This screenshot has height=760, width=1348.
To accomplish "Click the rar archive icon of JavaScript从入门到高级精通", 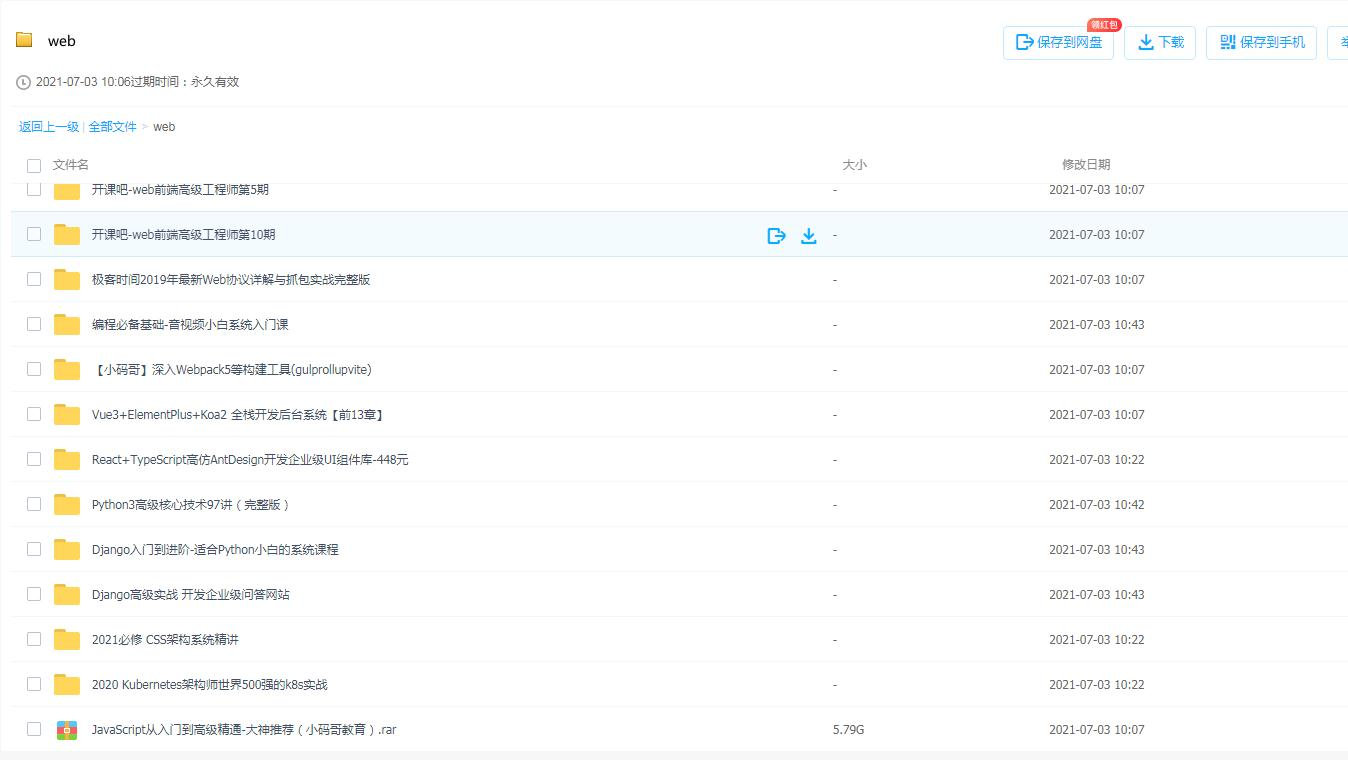I will pos(67,729).
